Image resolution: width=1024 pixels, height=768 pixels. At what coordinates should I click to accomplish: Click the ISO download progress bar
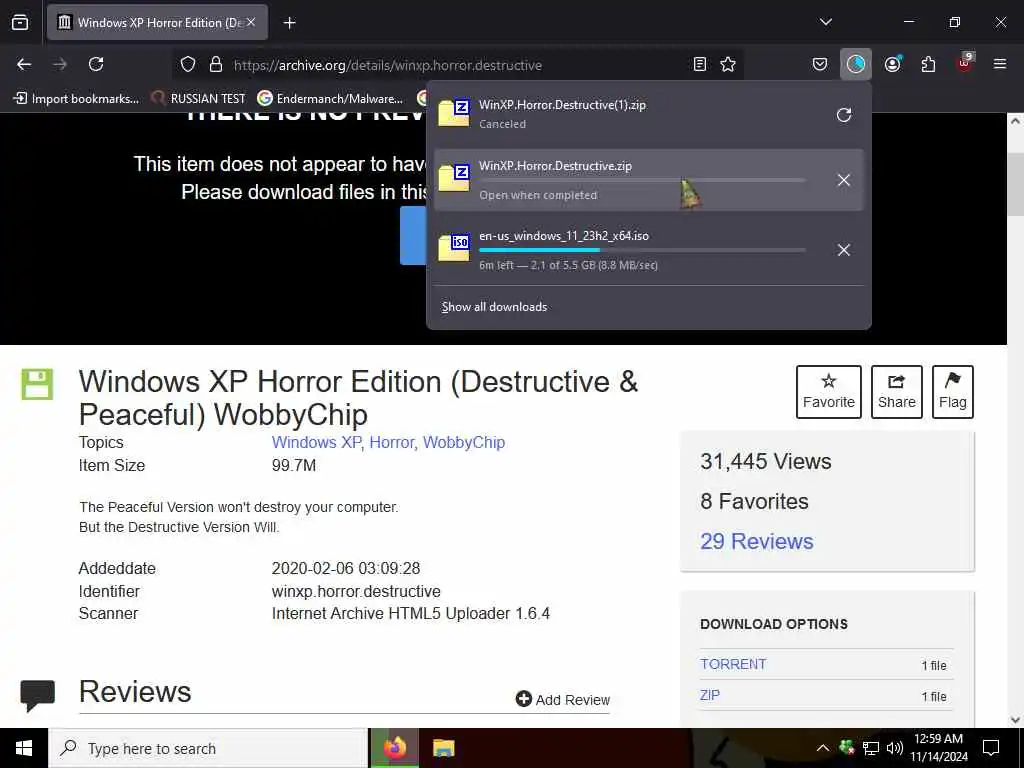(642, 250)
